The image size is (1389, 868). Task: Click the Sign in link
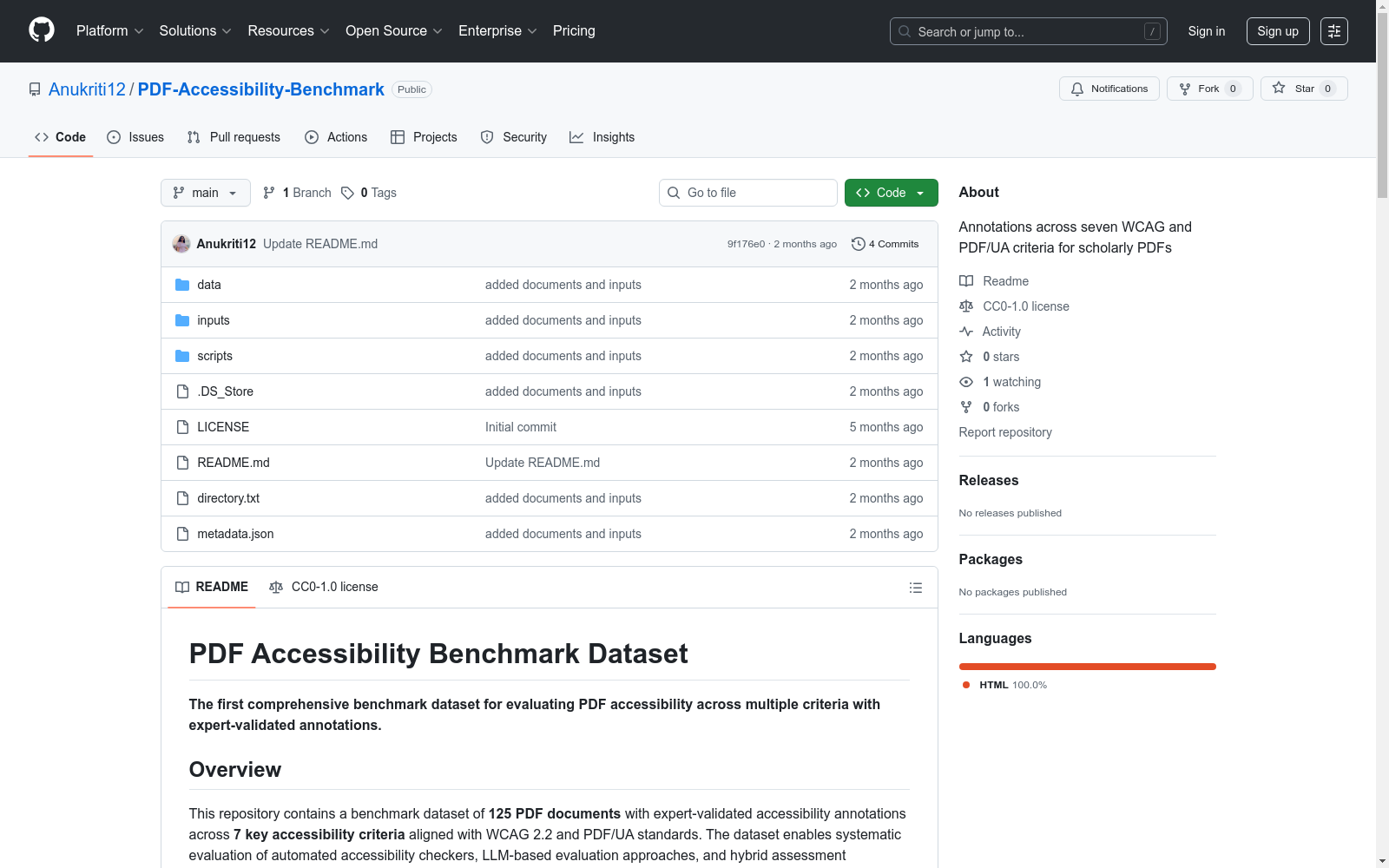(1207, 31)
